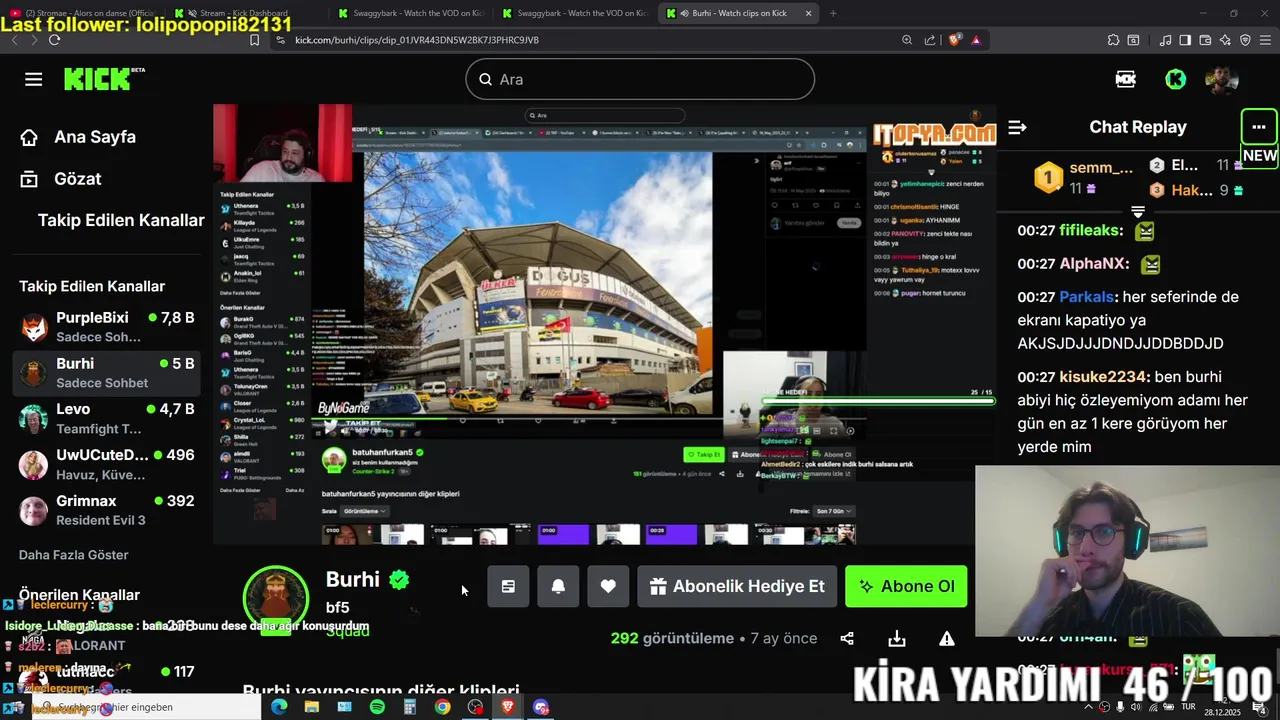This screenshot has width=1280, height=720.
Task: Switch to Stream - Kick Dashboard tab
Action: tap(244, 13)
